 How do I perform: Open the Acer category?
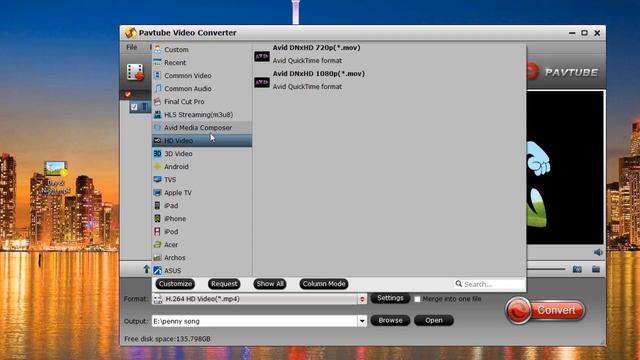(202, 245)
